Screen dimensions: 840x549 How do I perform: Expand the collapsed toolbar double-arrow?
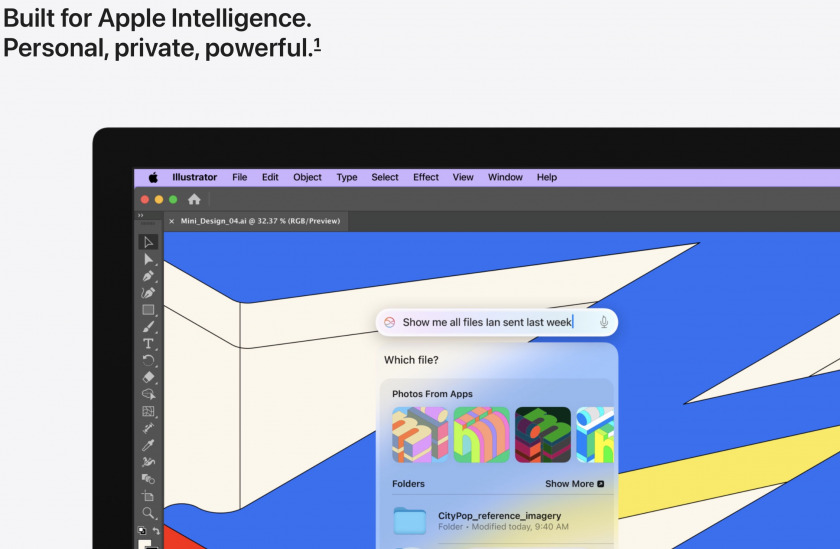(140, 215)
